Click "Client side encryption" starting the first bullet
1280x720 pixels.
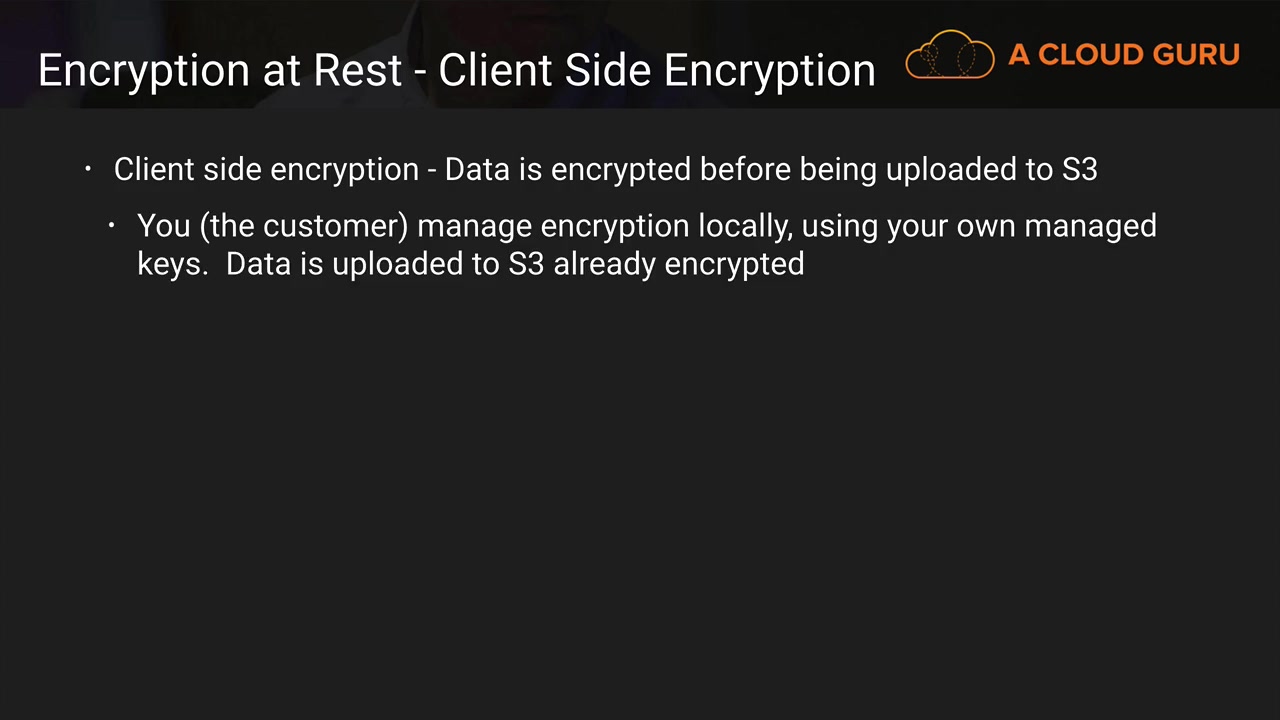tap(266, 170)
